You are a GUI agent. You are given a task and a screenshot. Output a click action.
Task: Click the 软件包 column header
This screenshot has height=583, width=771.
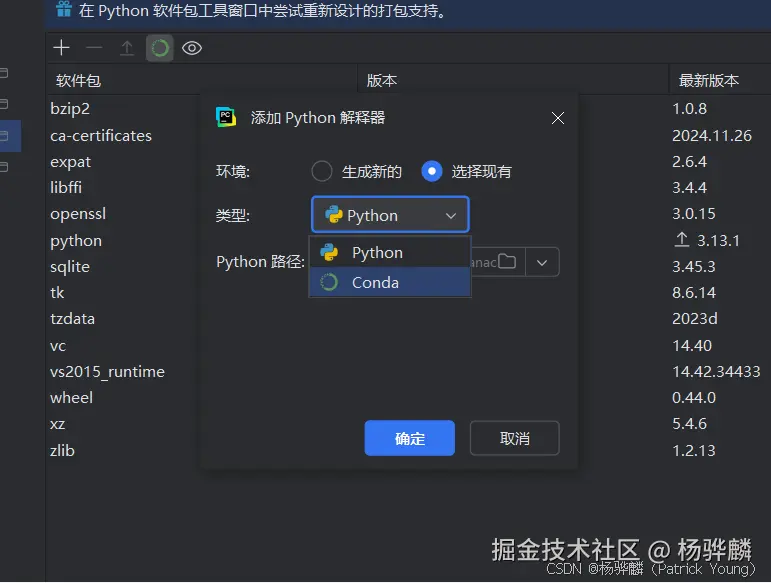pos(79,80)
